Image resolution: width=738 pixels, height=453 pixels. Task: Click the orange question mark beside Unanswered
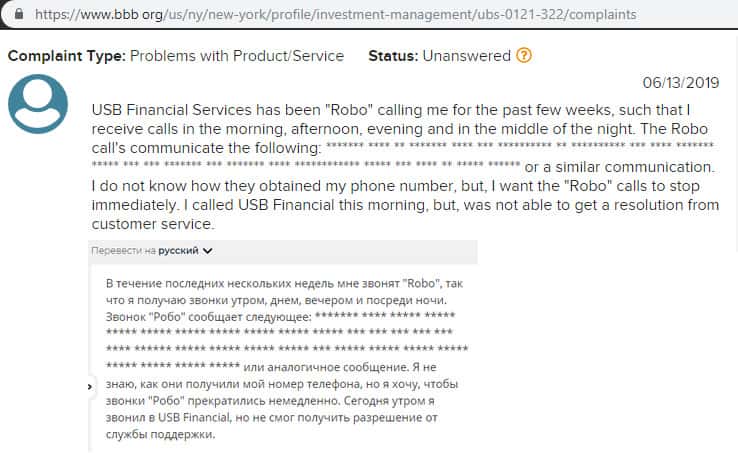pyautogui.click(x=525, y=56)
